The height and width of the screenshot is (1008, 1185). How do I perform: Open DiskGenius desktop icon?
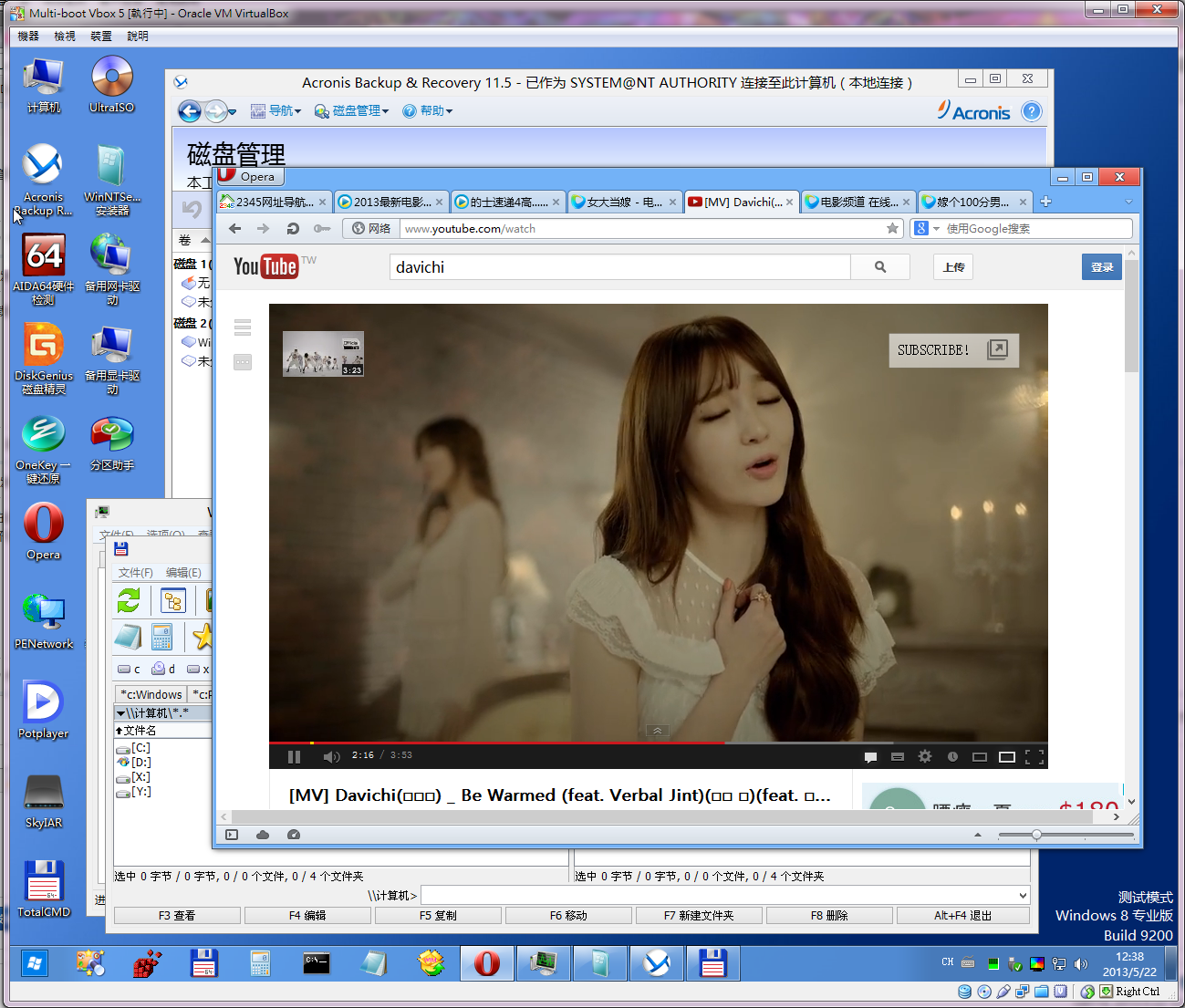(x=43, y=359)
